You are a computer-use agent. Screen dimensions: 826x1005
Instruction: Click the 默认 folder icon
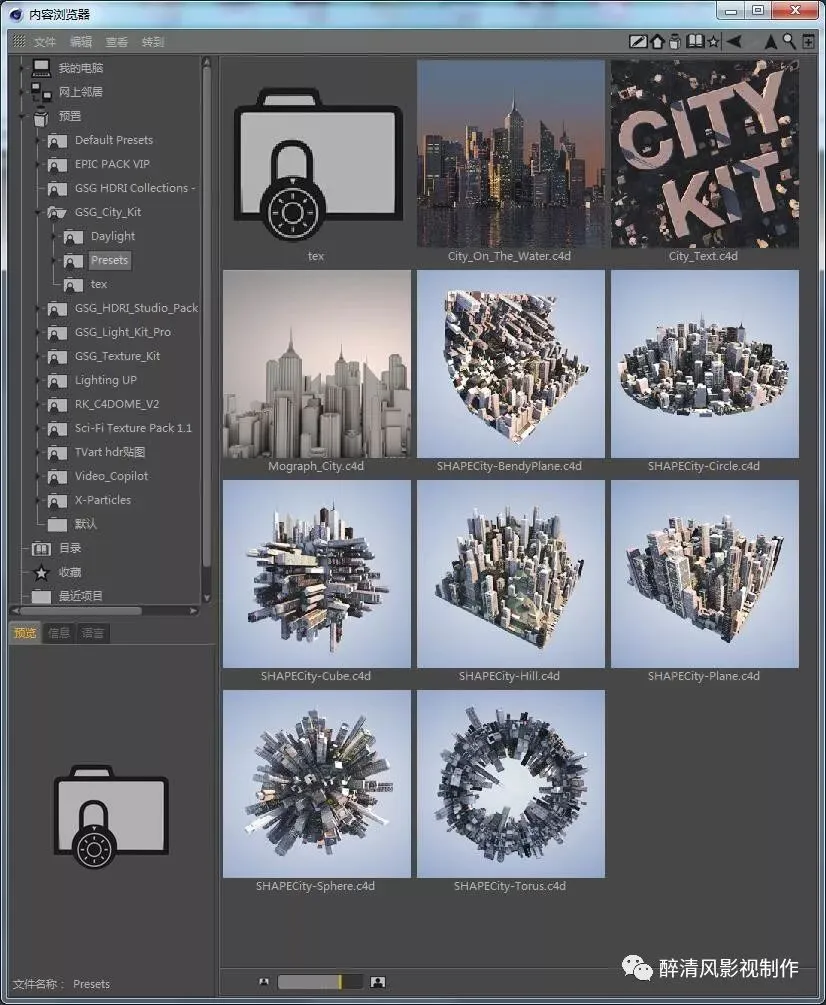(x=58, y=524)
